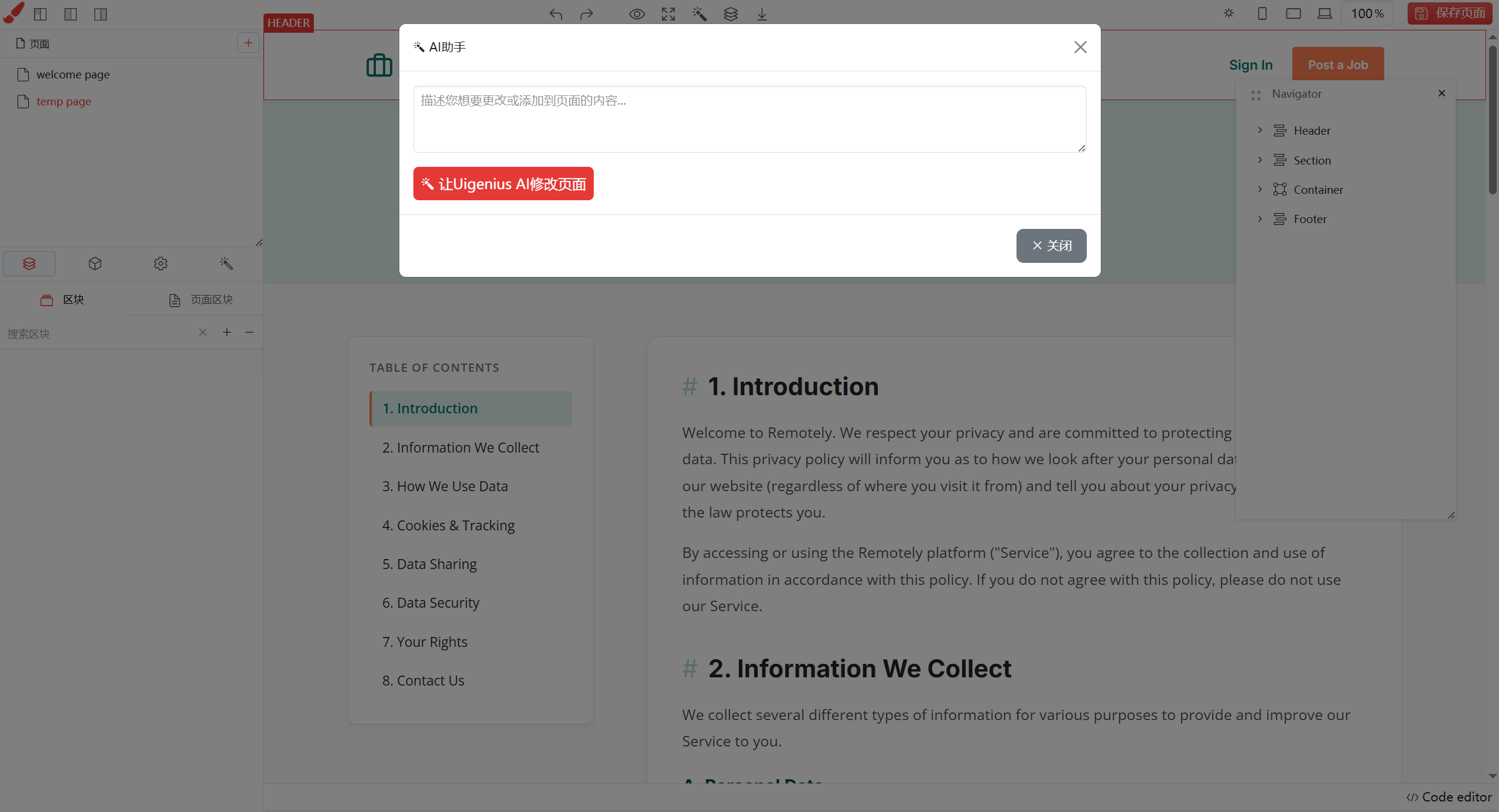1499x812 pixels.
Task: Click 让Uigenius AI修改页面 button
Action: click(503, 184)
